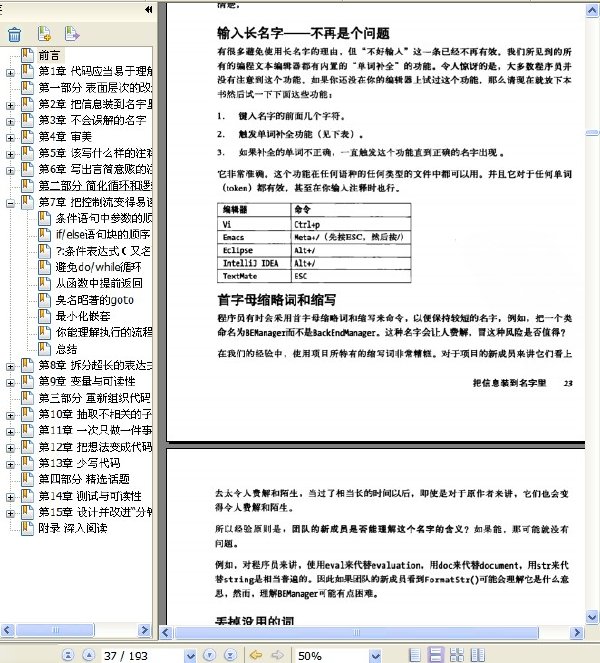Screen dimensions: 600x663
Task: Click the 第13章 bookmark page icon
Action: point(27,463)
